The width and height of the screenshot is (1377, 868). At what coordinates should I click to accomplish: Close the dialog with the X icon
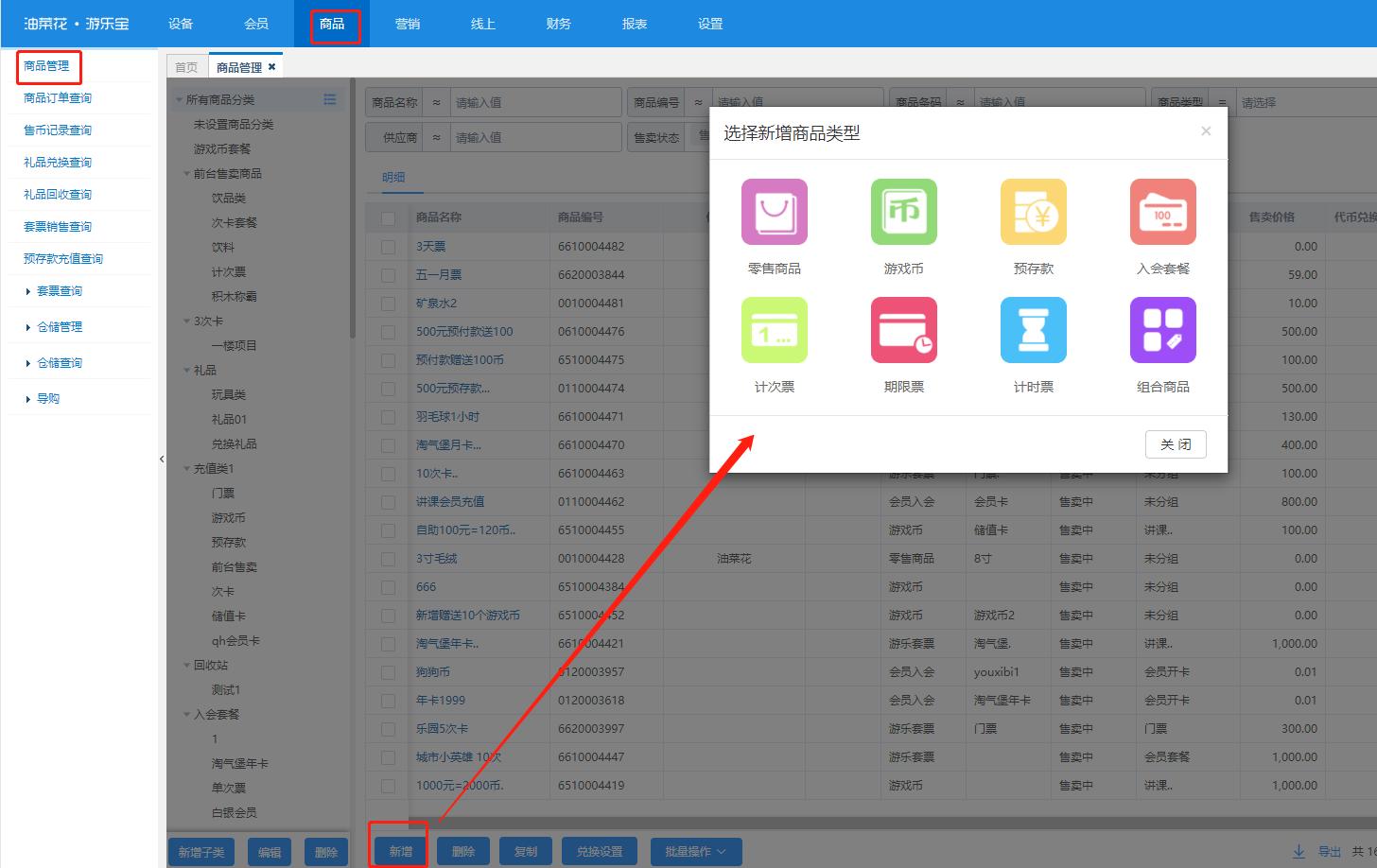coord(1206,131)
